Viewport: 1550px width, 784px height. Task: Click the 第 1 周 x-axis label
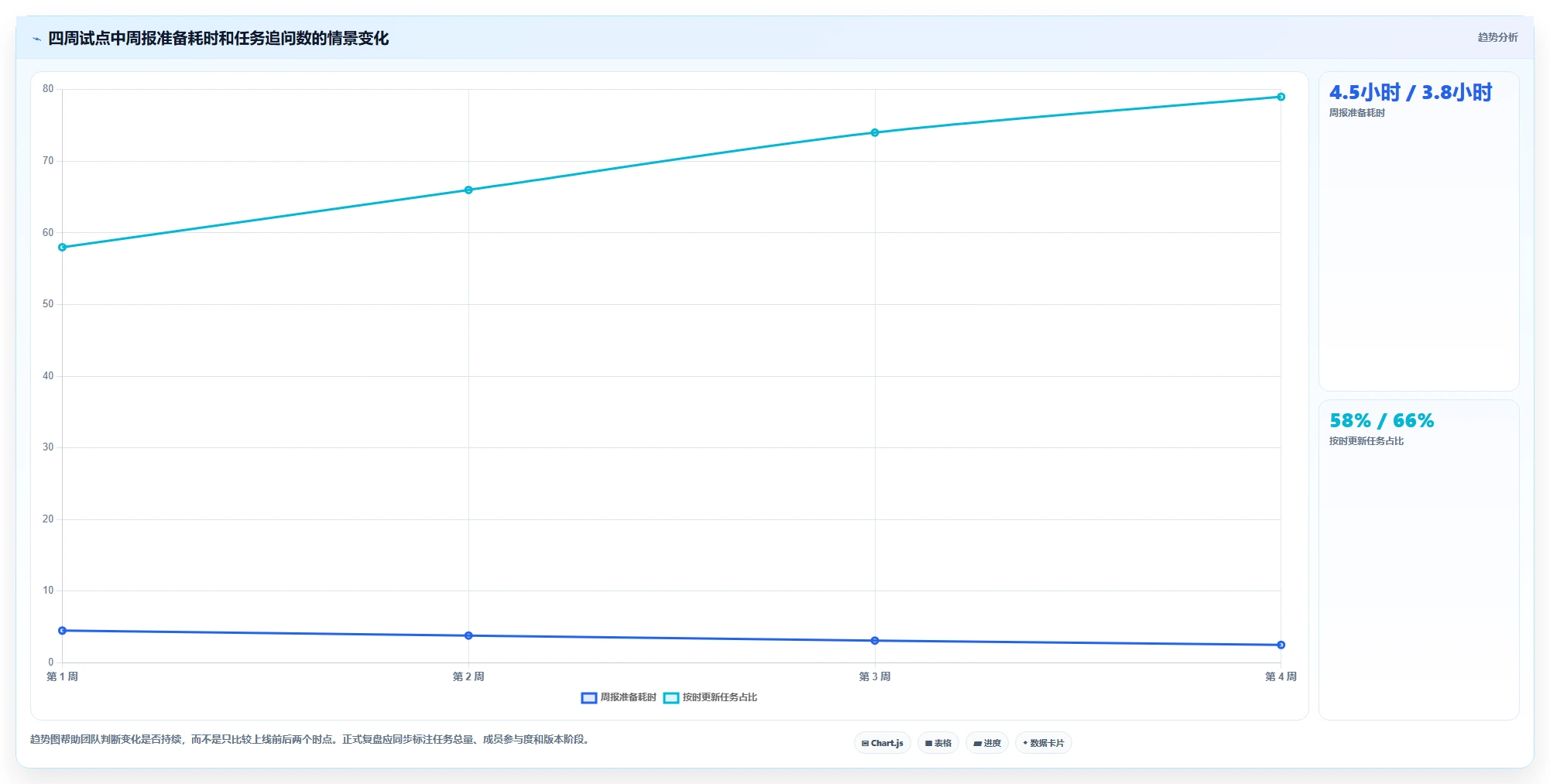(63, 676)
